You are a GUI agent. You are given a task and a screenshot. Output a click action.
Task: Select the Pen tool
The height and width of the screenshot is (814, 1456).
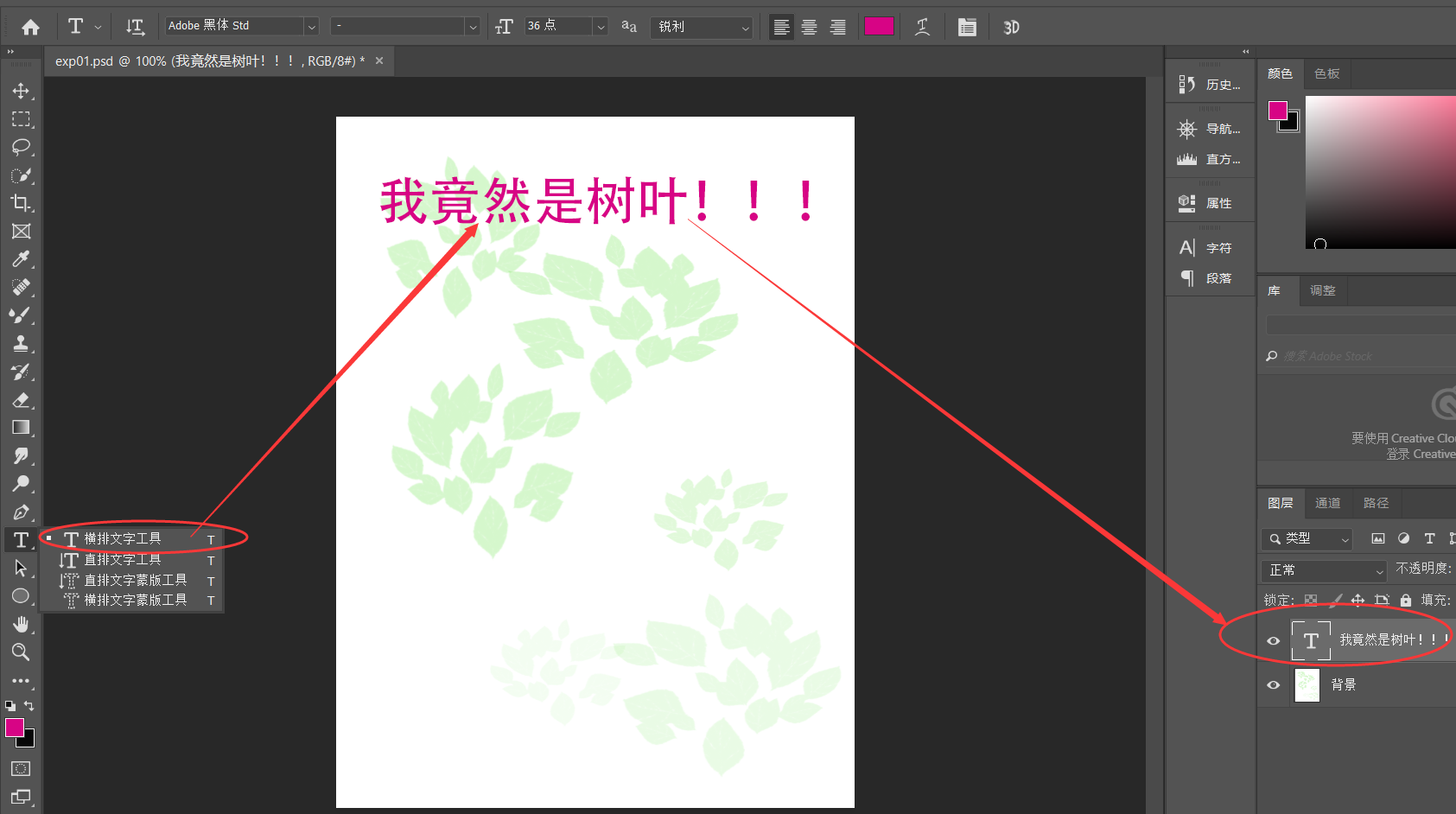[21, 512]
